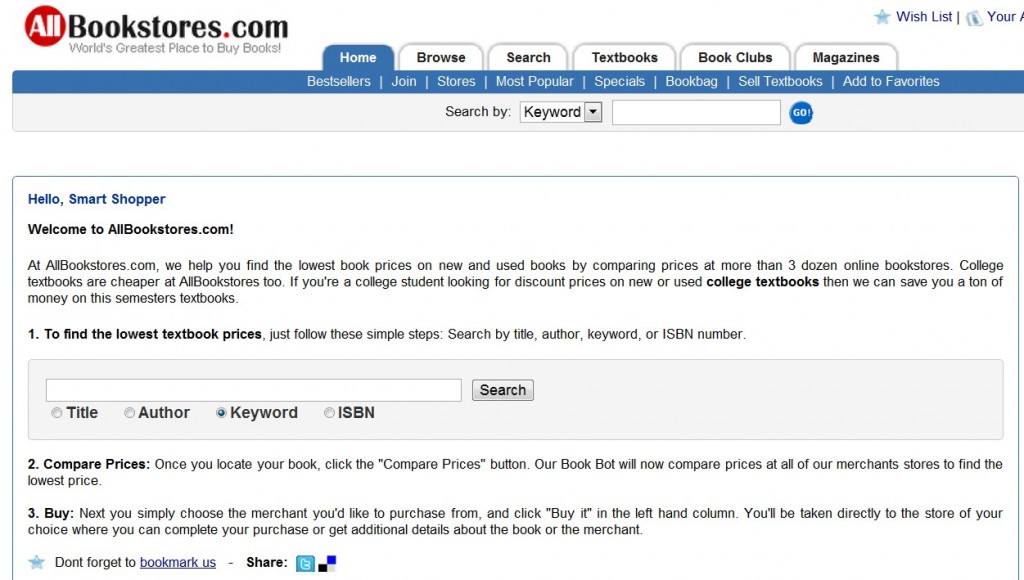
Task: Click the bold "college textbooks" text
Action: click(x=762, y=282)
